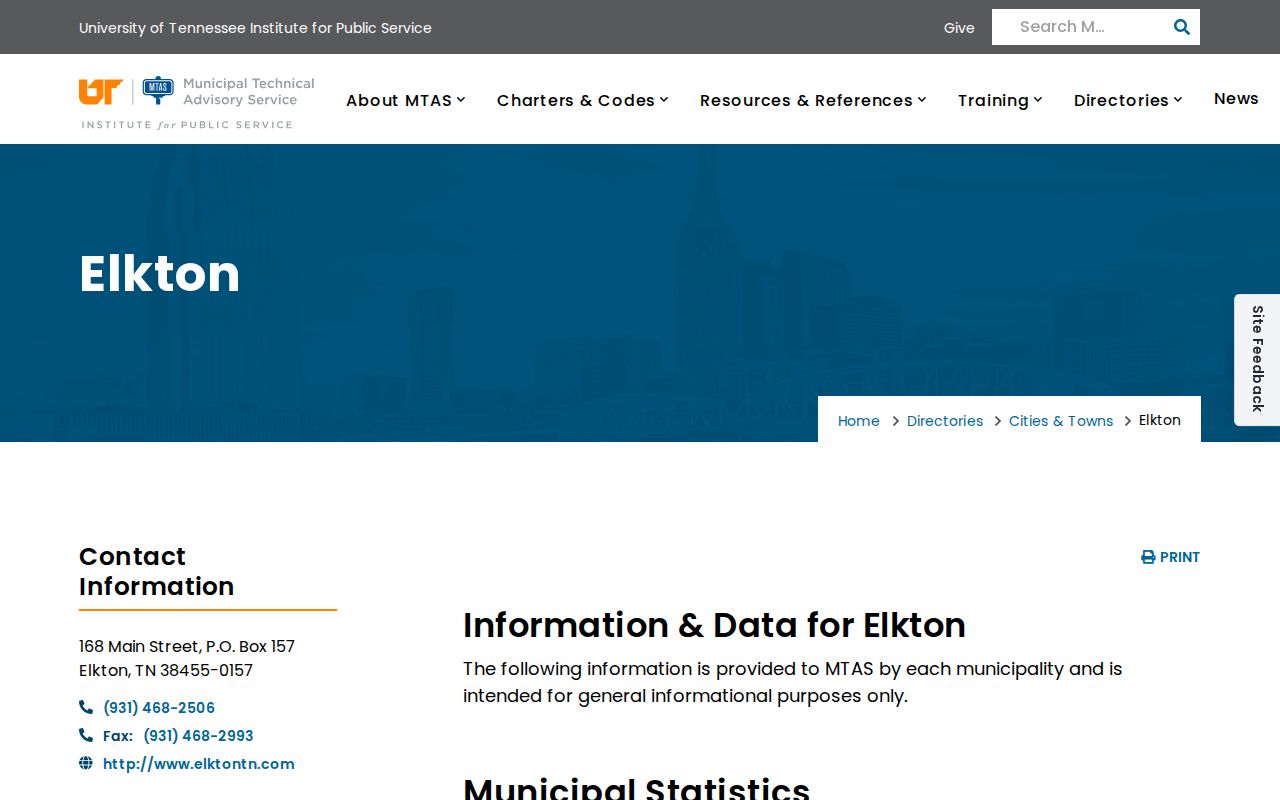Open the Training dropdown menu
Viewport: 1280px width, 800px height.
[x=1000, y=100]
